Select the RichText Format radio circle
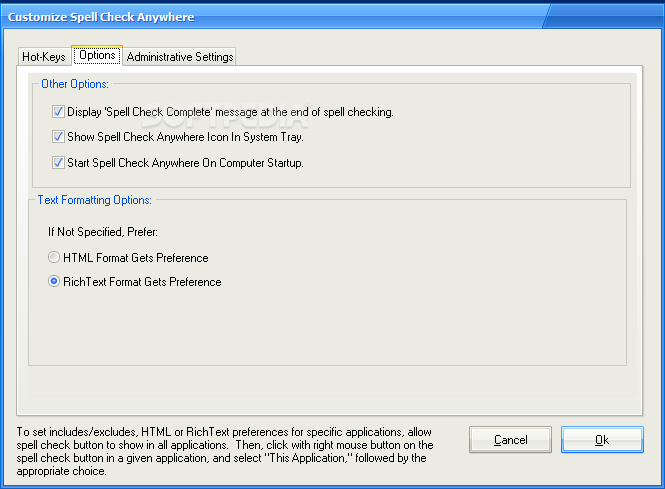 click(x=54, y=281)
